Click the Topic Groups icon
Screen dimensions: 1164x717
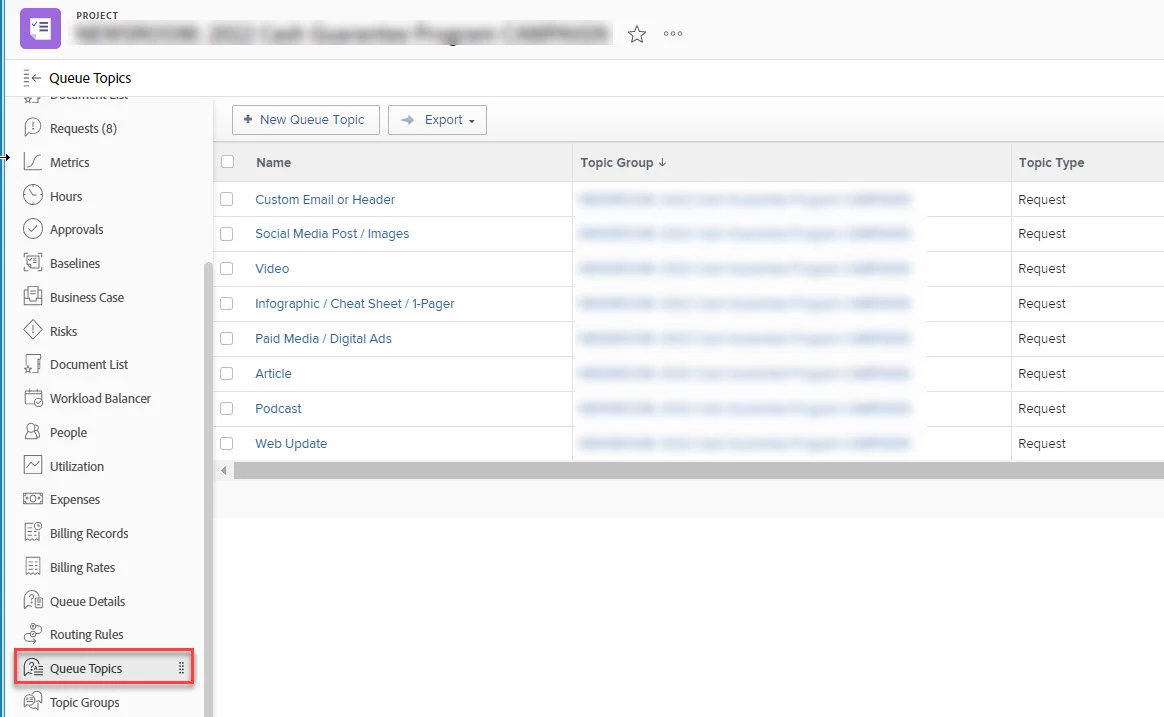pos(33,701)
